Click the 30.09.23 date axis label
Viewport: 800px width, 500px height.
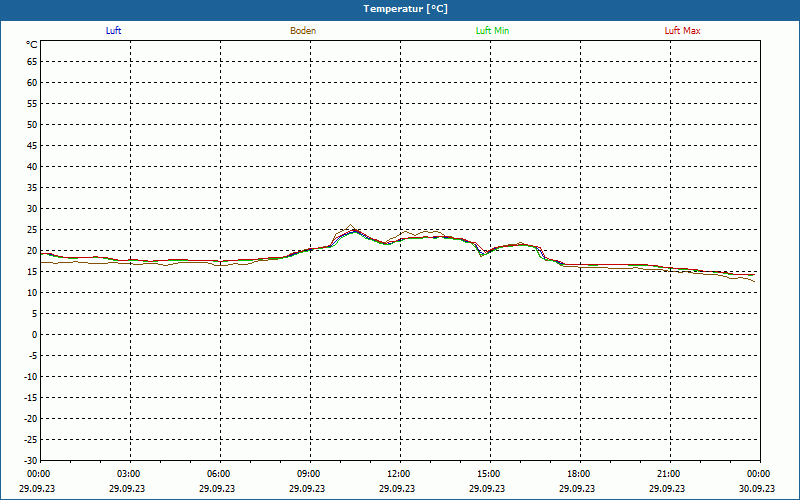click(757, 488)
